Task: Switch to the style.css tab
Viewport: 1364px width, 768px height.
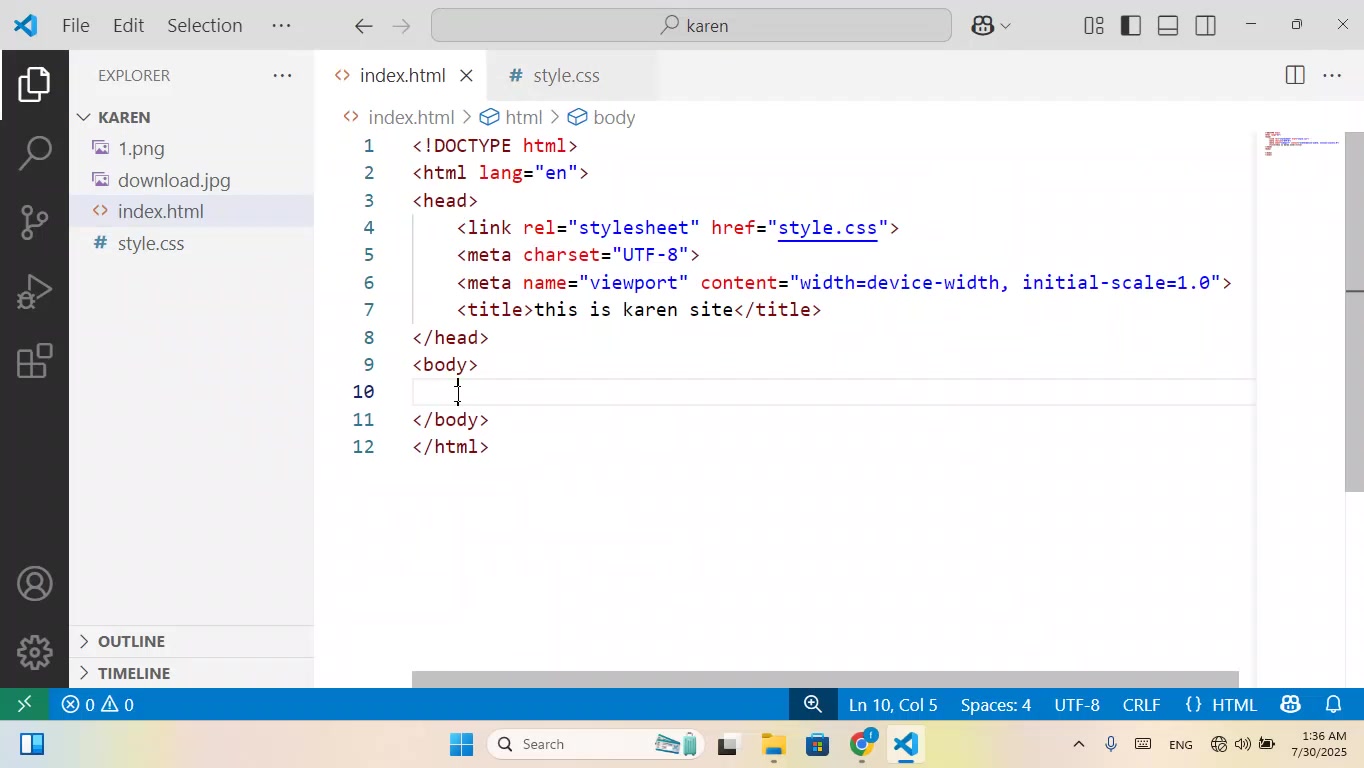Action: [x=565, y=76]
